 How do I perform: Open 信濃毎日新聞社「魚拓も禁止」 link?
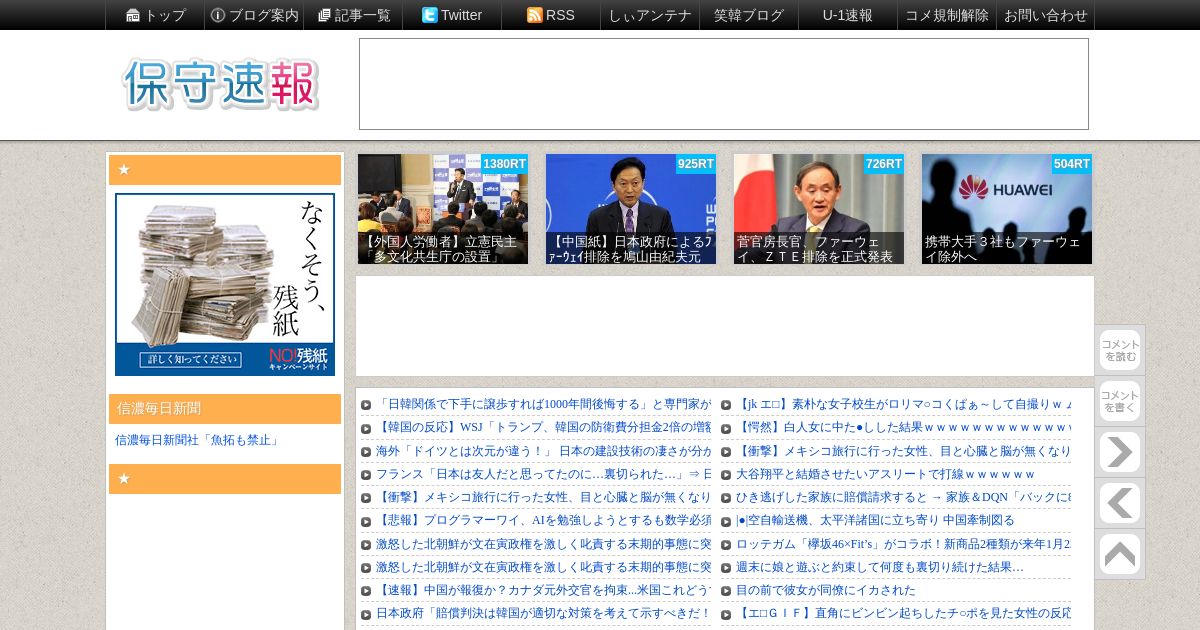pos(198,440)
